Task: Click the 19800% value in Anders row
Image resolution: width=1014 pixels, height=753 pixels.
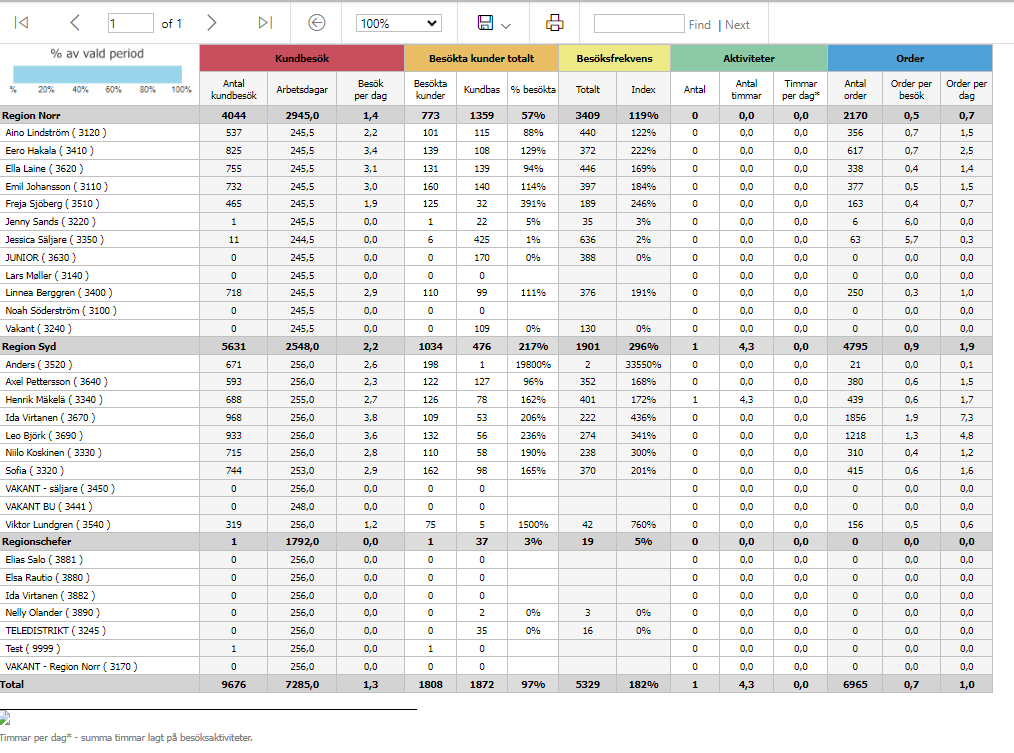Action: point(533,364)
